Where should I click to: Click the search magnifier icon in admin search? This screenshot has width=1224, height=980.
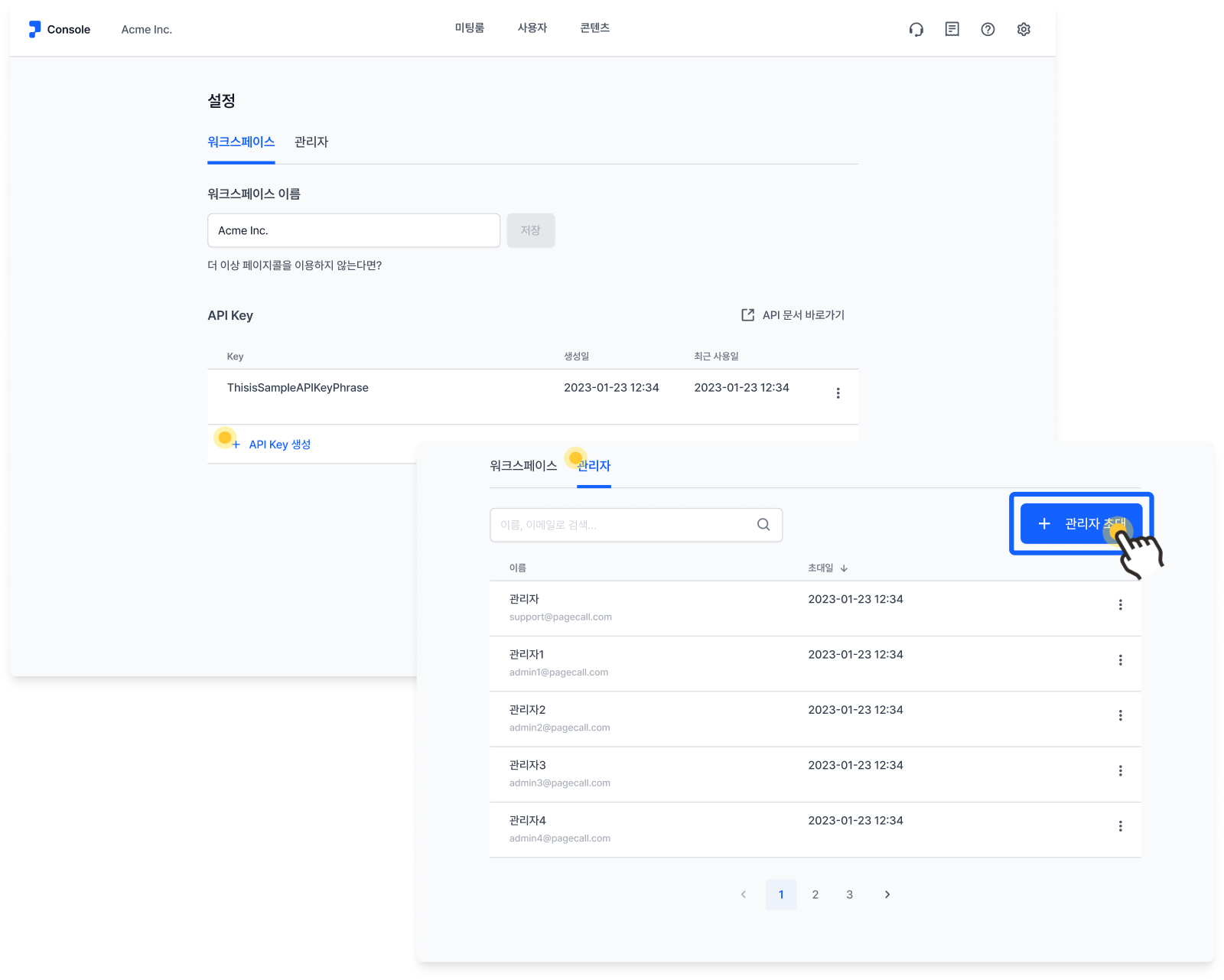point(763,525)
